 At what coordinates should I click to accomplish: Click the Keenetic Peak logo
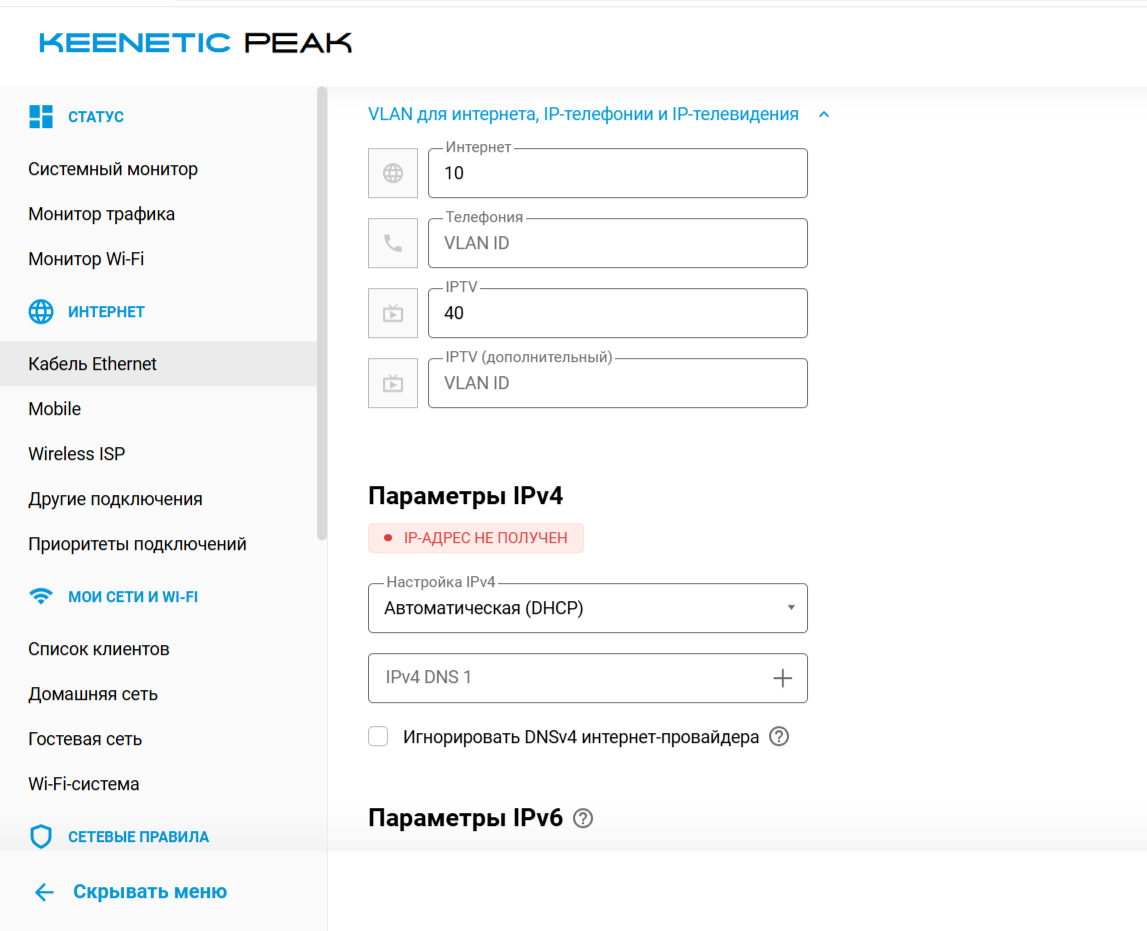[x=195, y=43]
